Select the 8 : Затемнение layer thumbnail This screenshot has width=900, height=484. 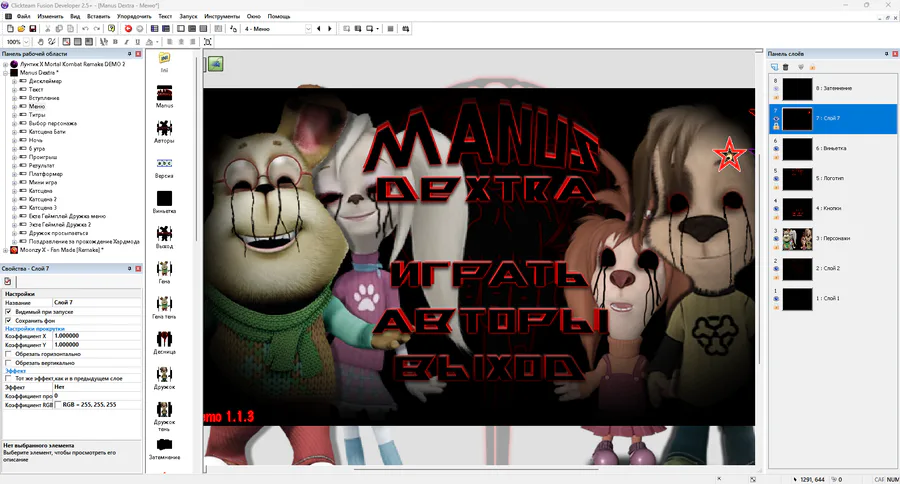(797, 88)
